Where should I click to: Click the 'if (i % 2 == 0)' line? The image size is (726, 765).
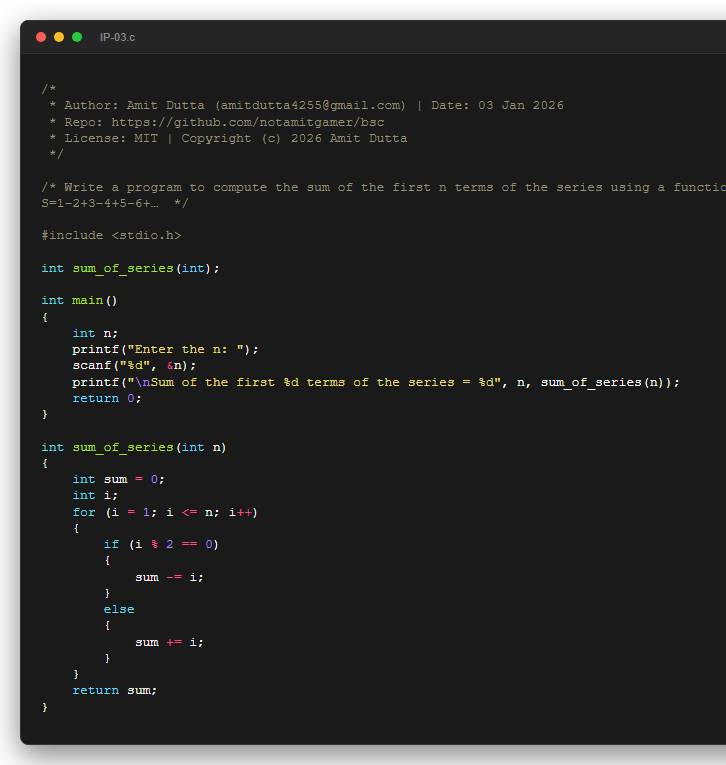(x=161, y=544)
